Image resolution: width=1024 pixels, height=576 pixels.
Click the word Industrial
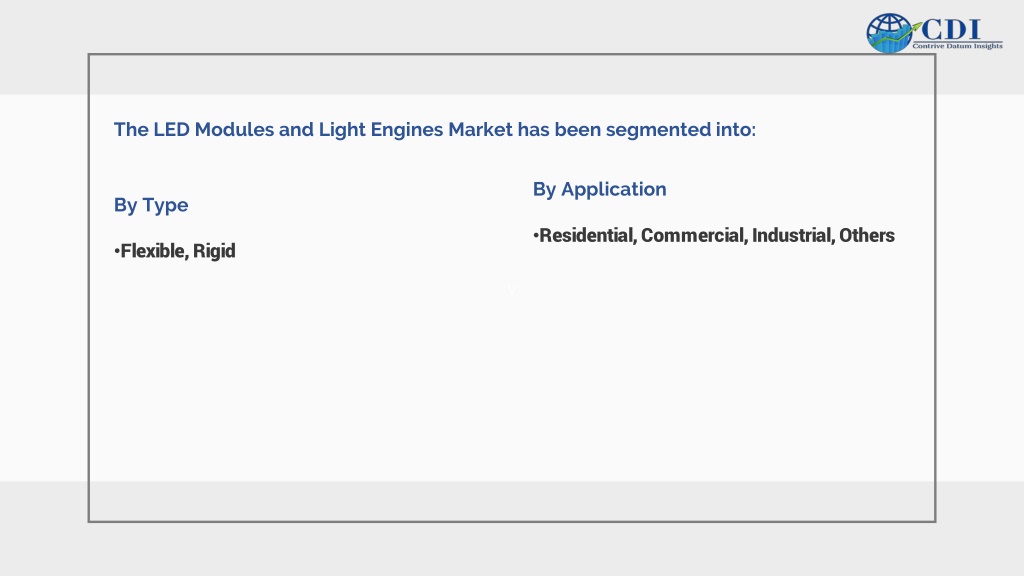pos(793,235)
